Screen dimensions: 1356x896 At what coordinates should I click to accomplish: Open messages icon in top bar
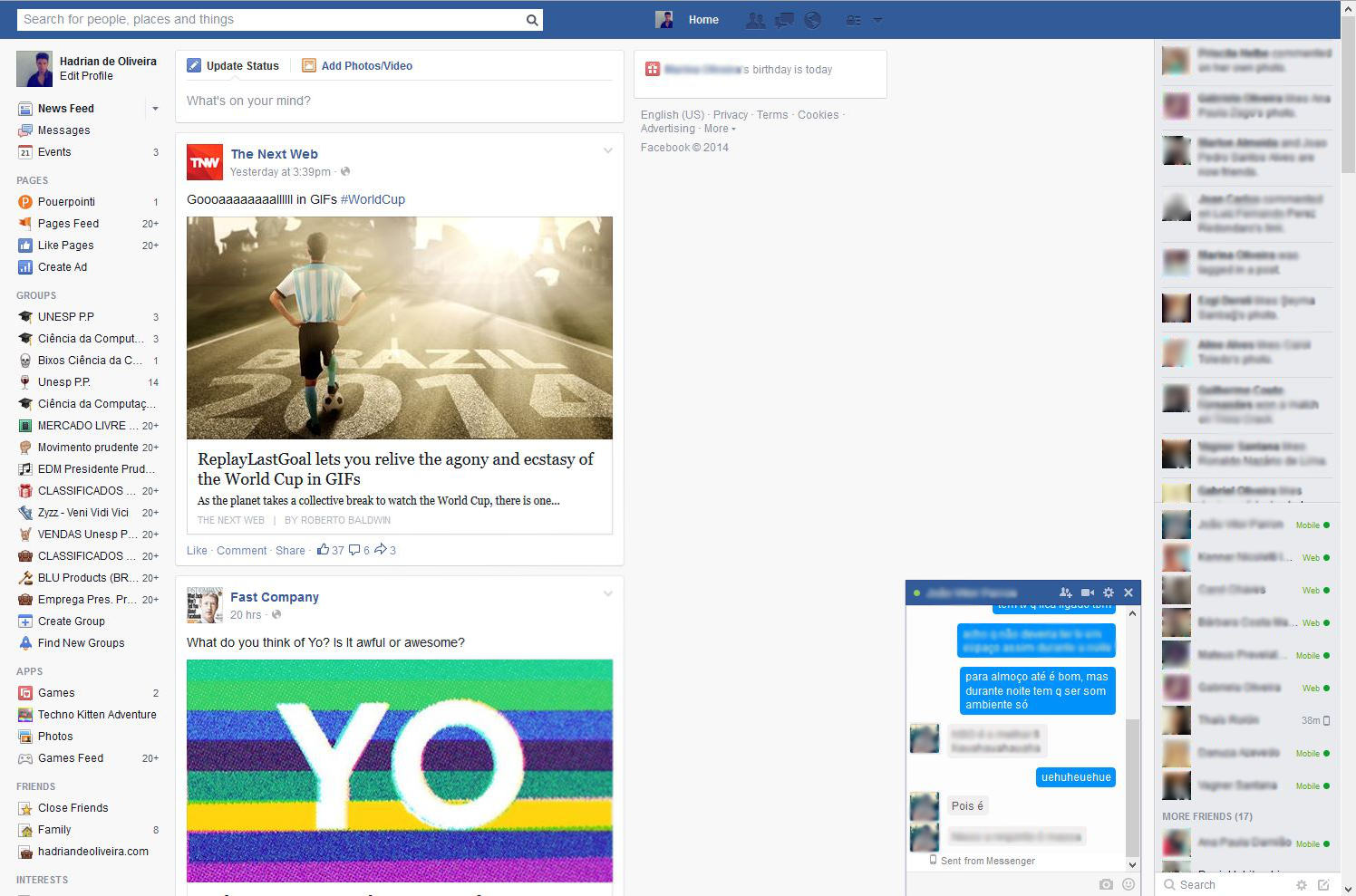[x=785, y=20]
